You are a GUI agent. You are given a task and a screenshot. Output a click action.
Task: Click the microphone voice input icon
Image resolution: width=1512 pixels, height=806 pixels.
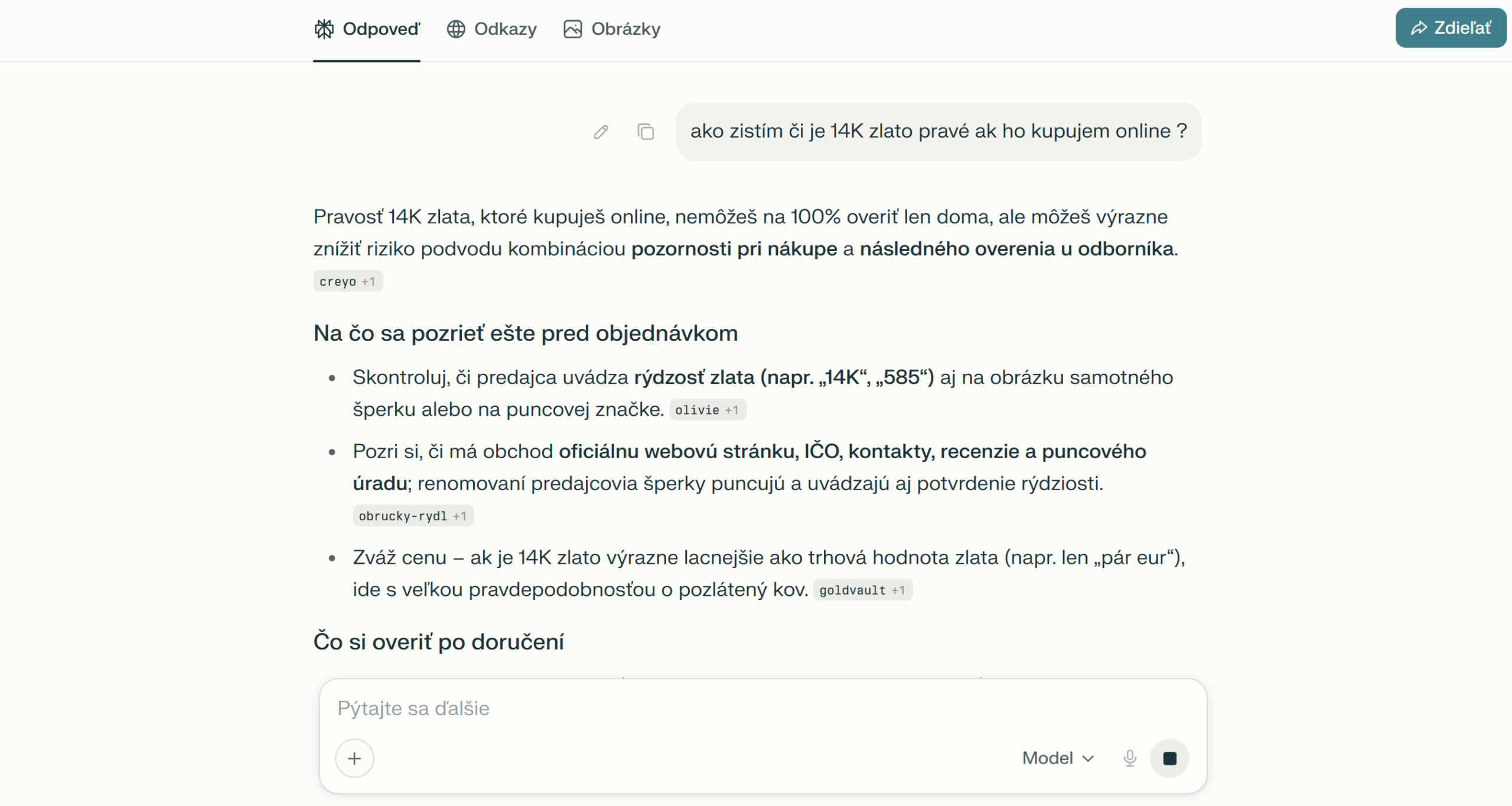click(1129, 758)
